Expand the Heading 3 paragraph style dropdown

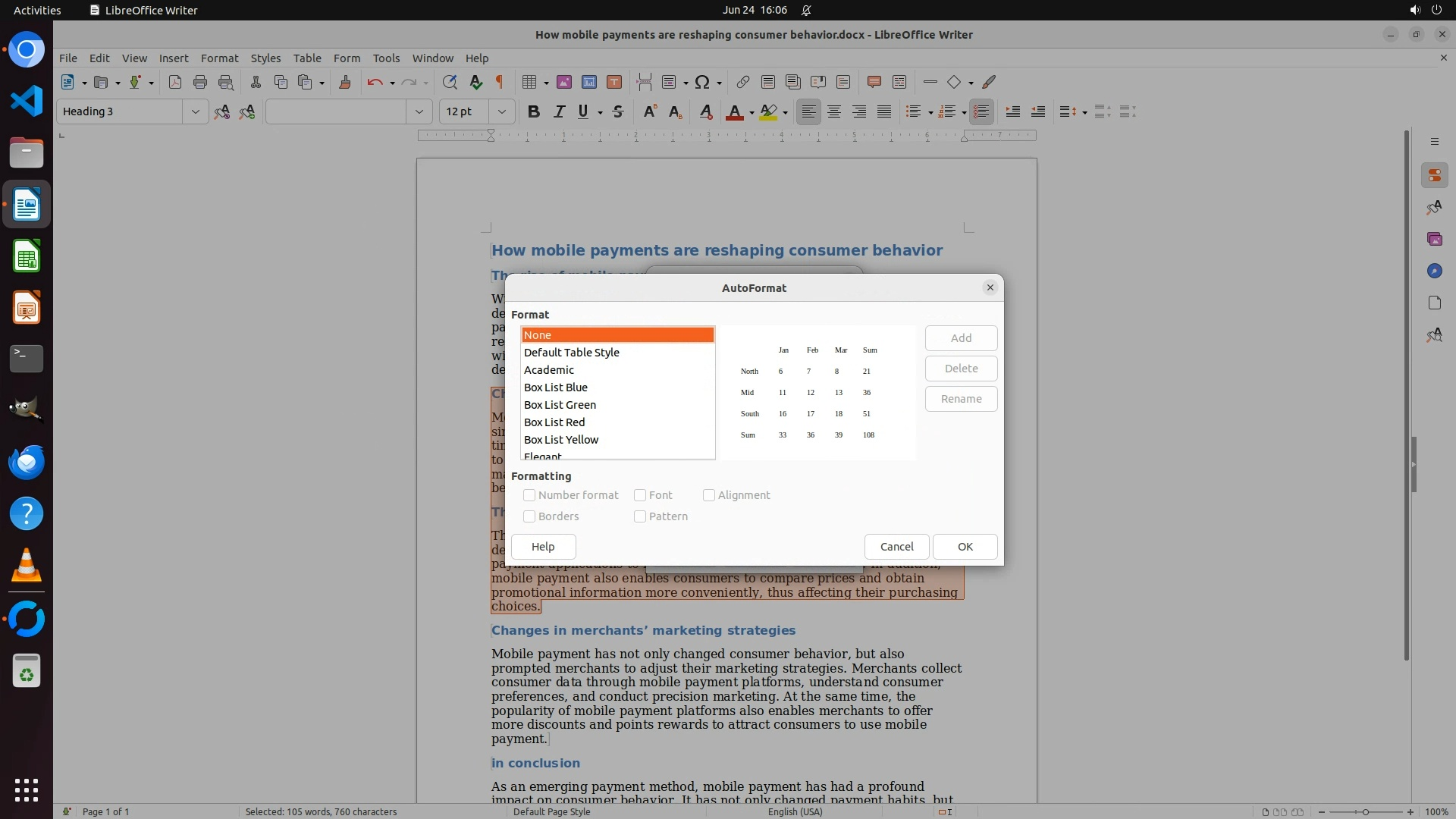(x=195, y=111)
